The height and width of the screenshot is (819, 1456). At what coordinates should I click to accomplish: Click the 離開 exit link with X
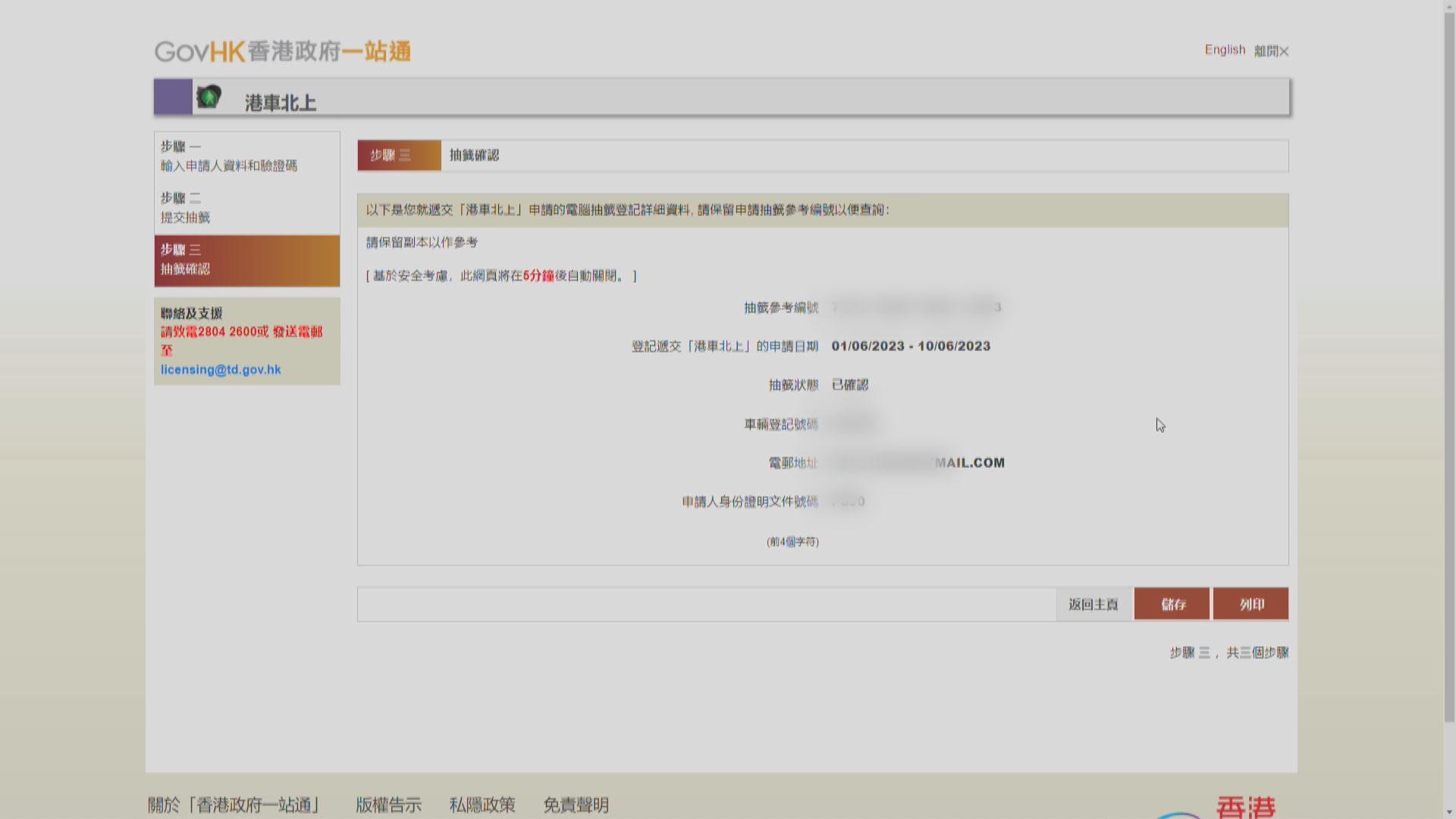(x=1271, y=52)
